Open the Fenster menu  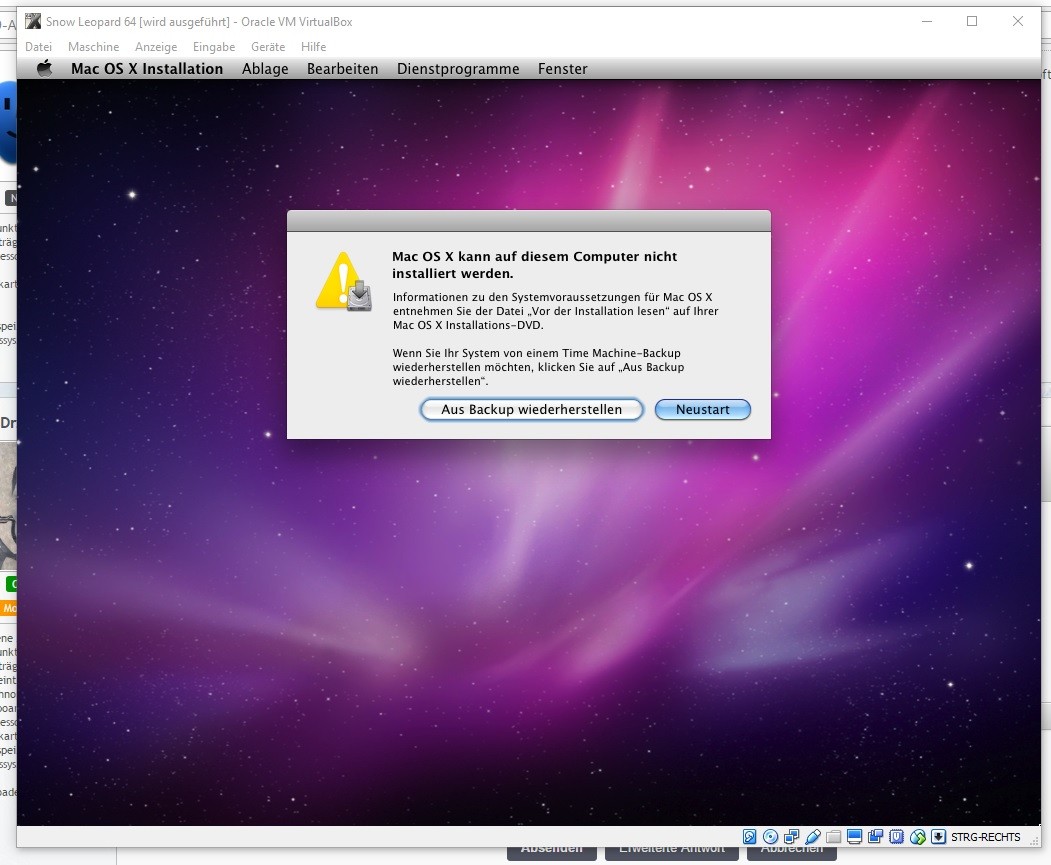coord(562,69)
